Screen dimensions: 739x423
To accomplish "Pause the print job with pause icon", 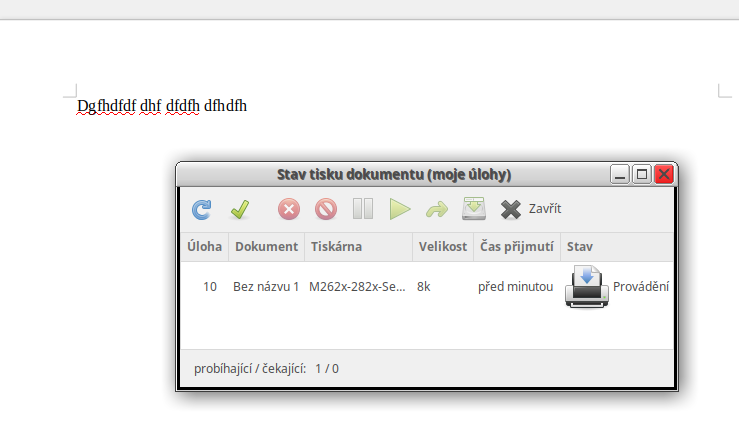I will click(x=363, y=209).
